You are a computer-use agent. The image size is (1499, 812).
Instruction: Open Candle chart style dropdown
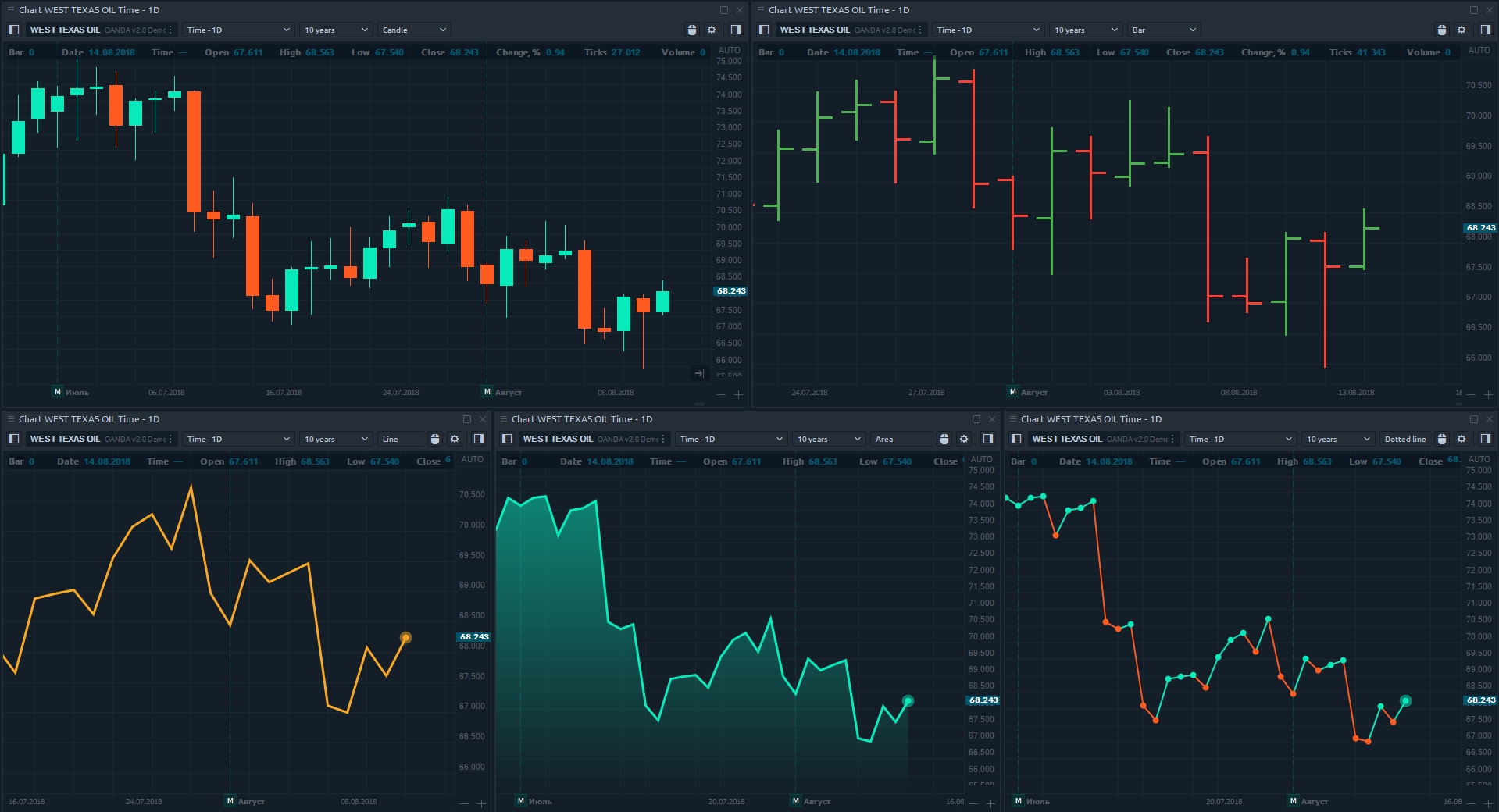[x=413, y=30]
